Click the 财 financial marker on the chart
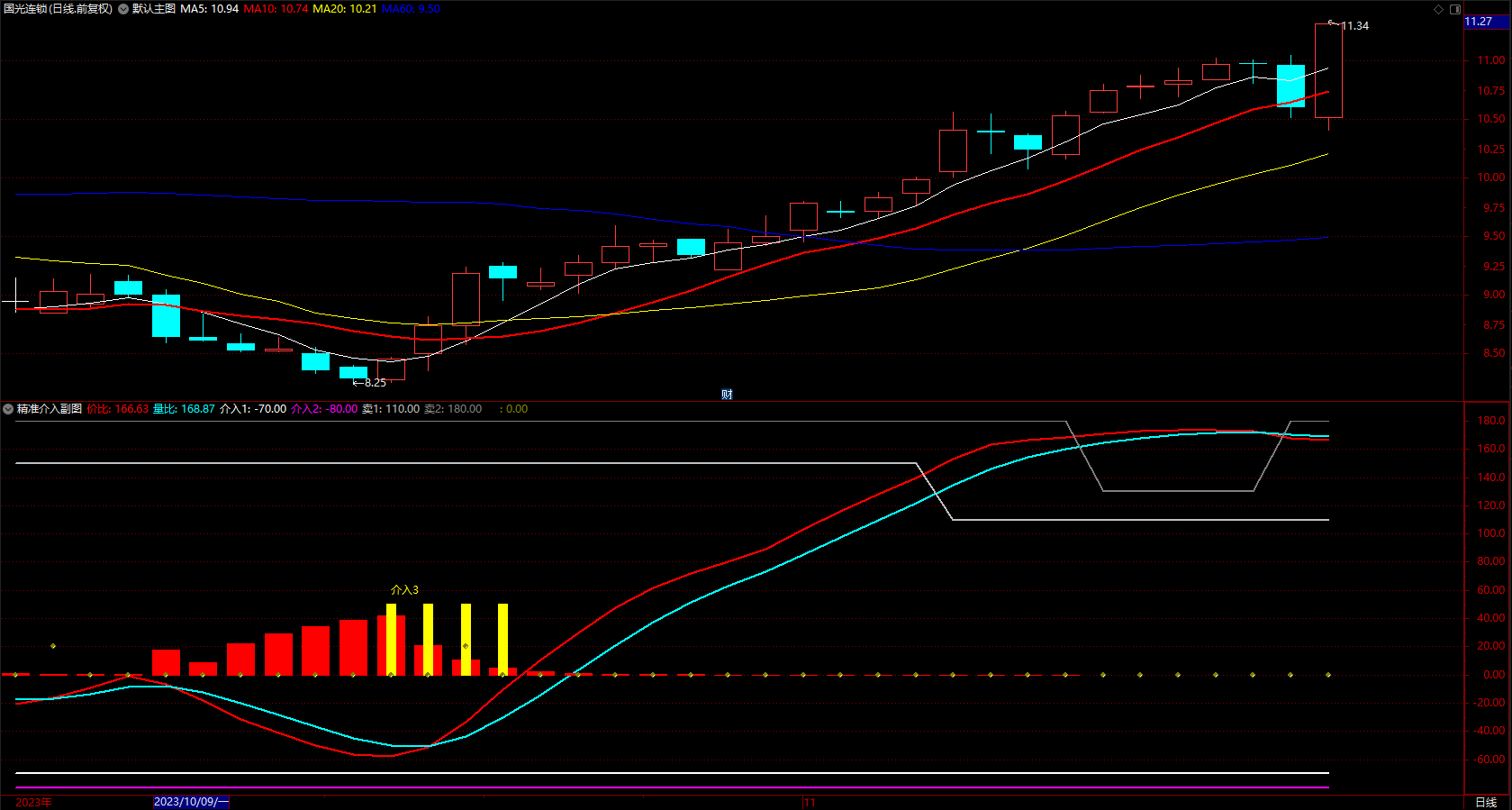Screen dimensions: 1512x810 727,395
